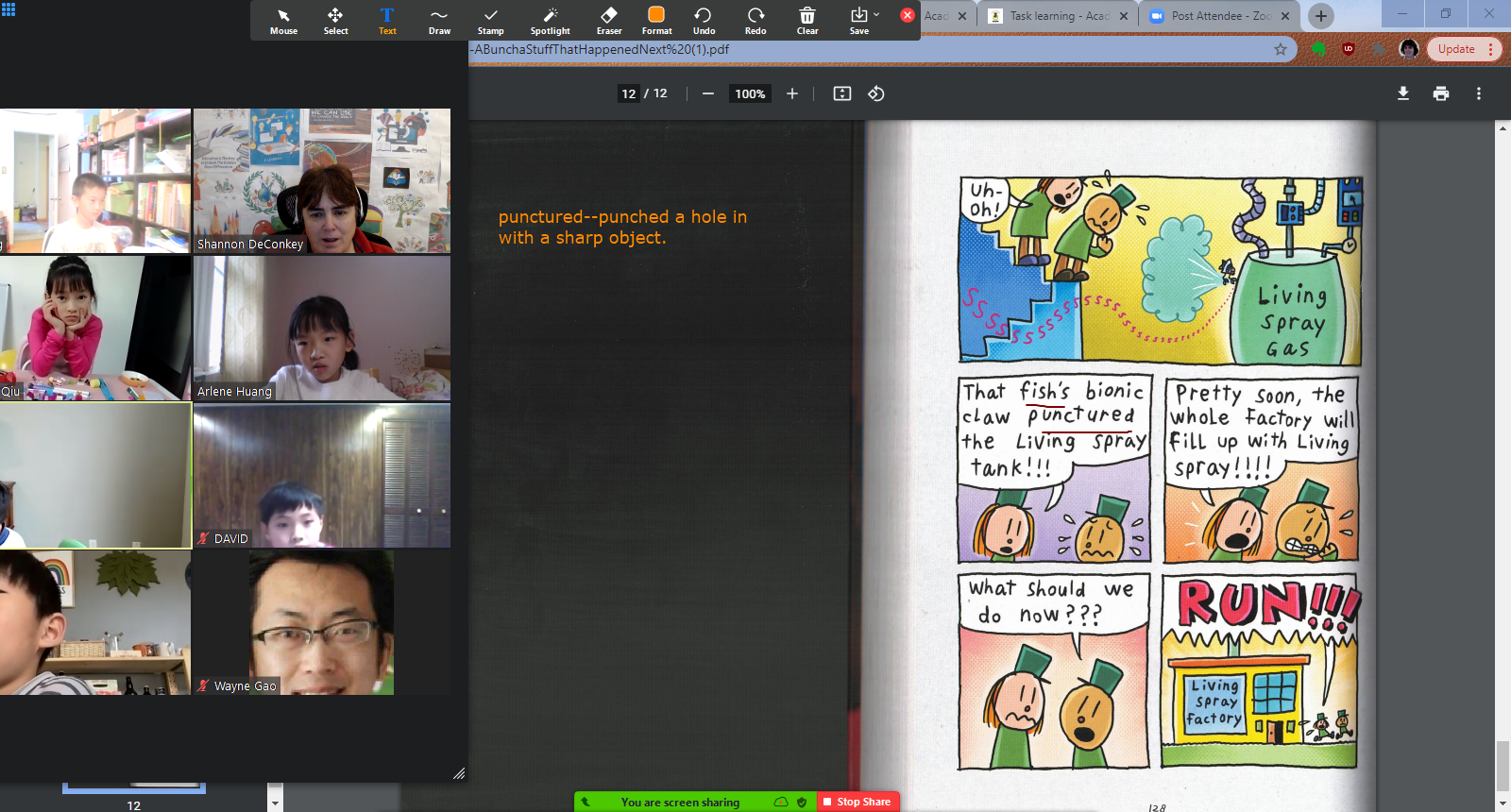The height and width of the screenshot is (812, 1511).
Task: Enable the Spotlight tool
Action: [x=550, y=21]
